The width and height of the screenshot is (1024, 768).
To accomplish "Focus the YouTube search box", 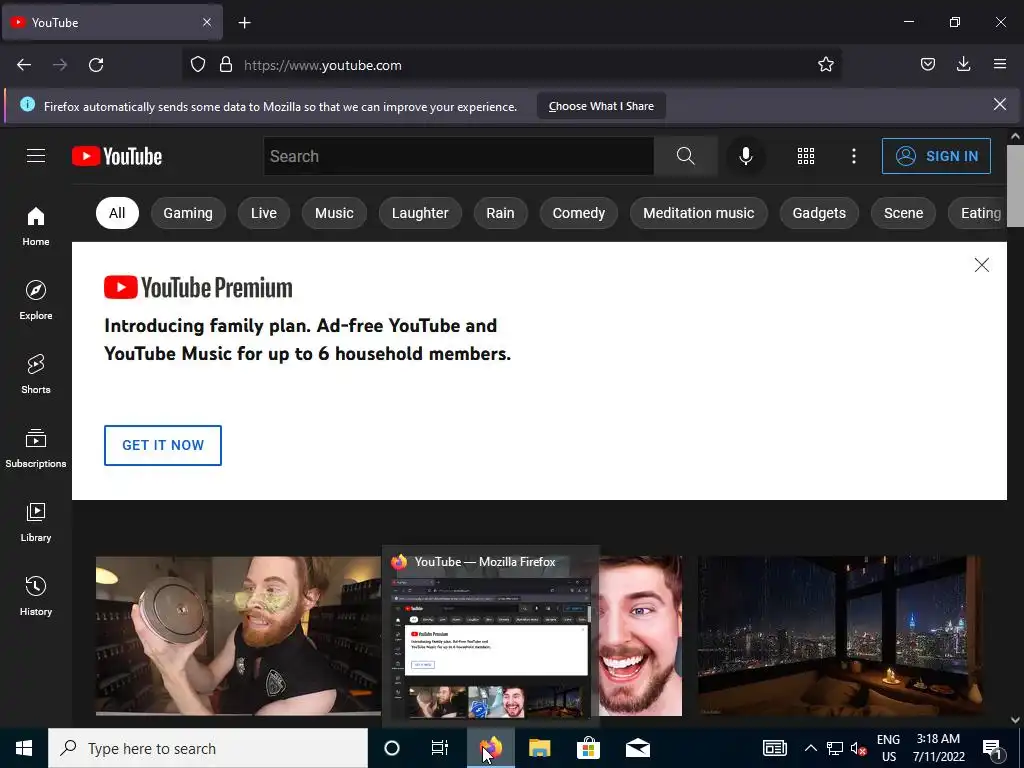I will [x=458, y=156].
